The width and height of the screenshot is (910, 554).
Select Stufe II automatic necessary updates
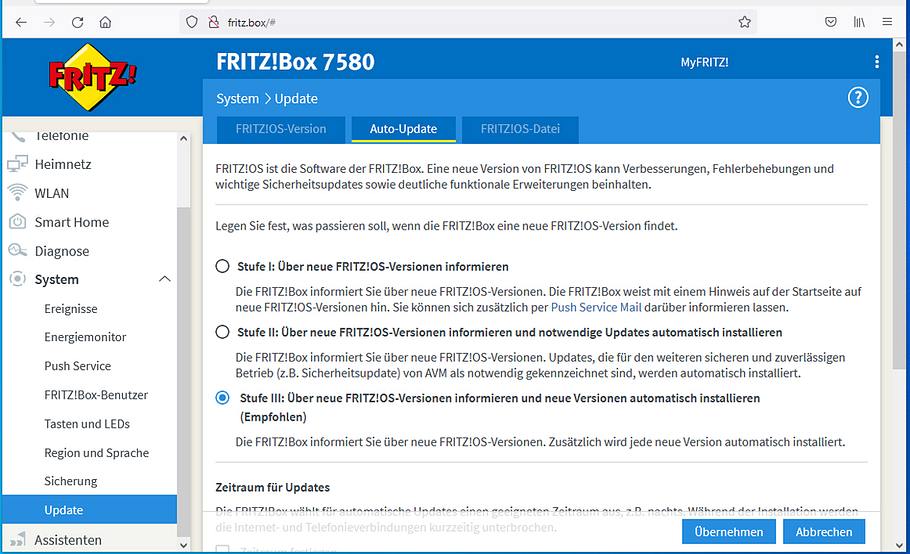[223, 332]
